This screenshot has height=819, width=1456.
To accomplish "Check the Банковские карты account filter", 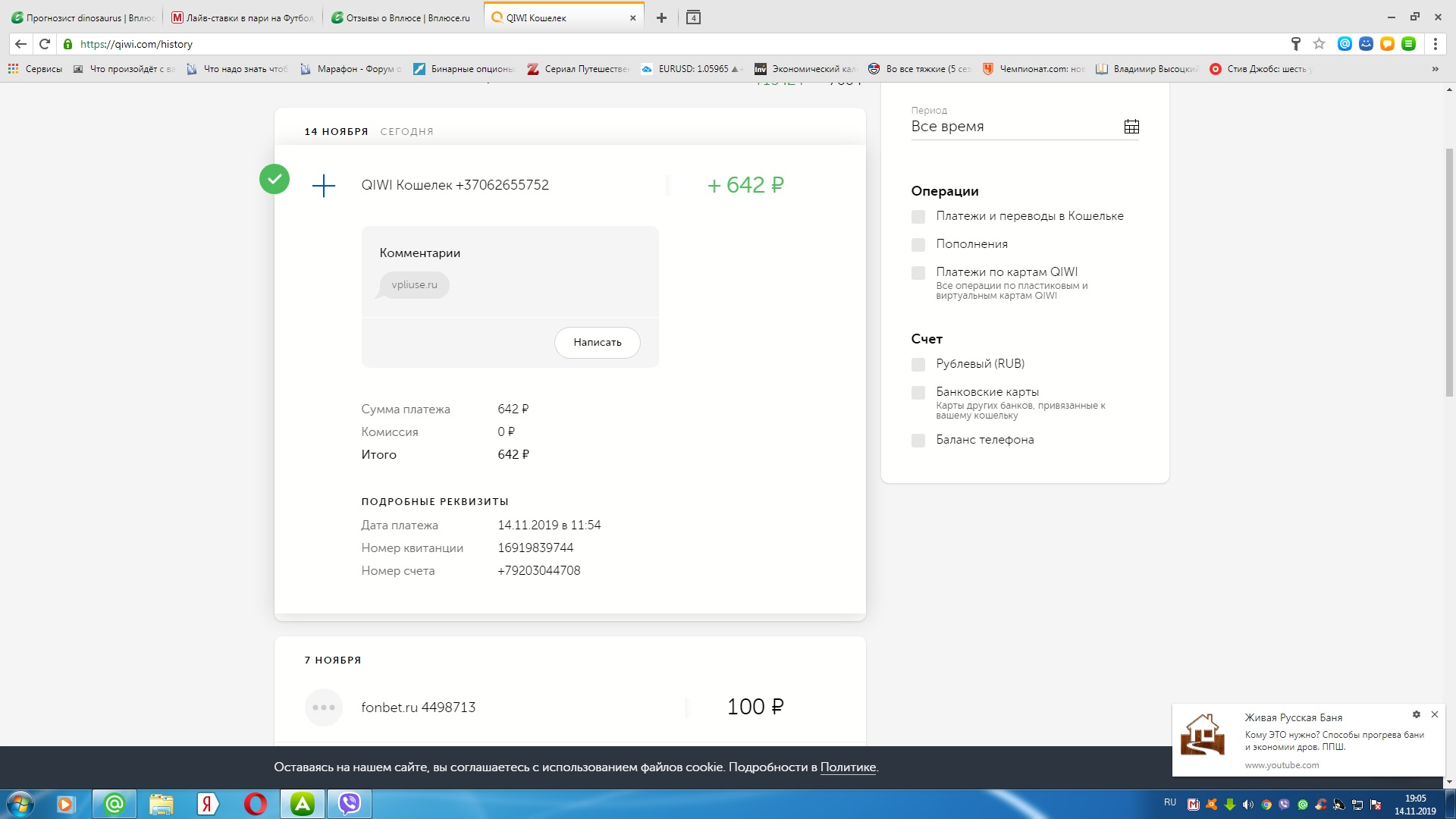I will tap(918, 393).
